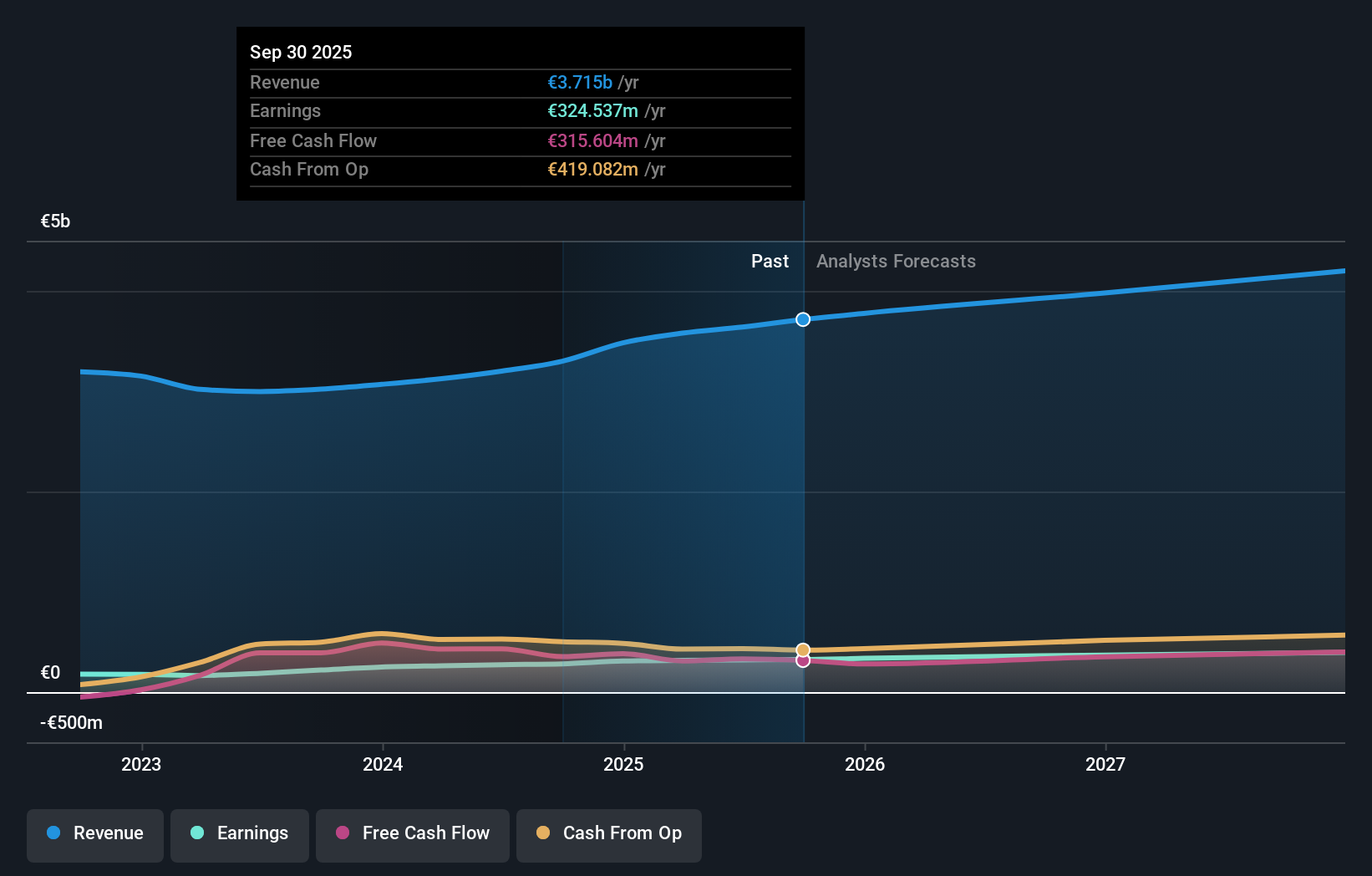The height and width of the screenshot is (876, 1372).
Task: Click the 2025 year label on axis
Action: pyautogui.click(x=623, y=764)
